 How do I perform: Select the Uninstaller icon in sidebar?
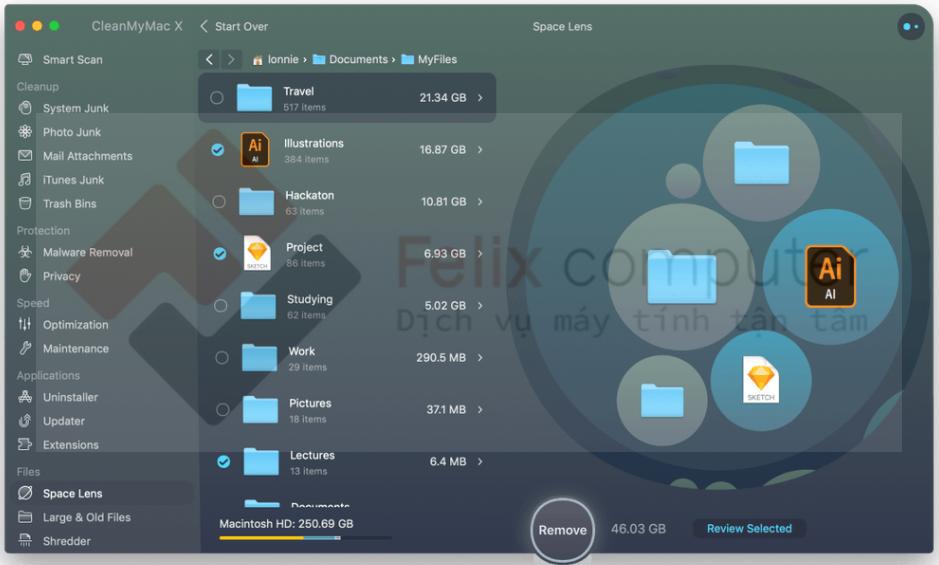point(25,397)
